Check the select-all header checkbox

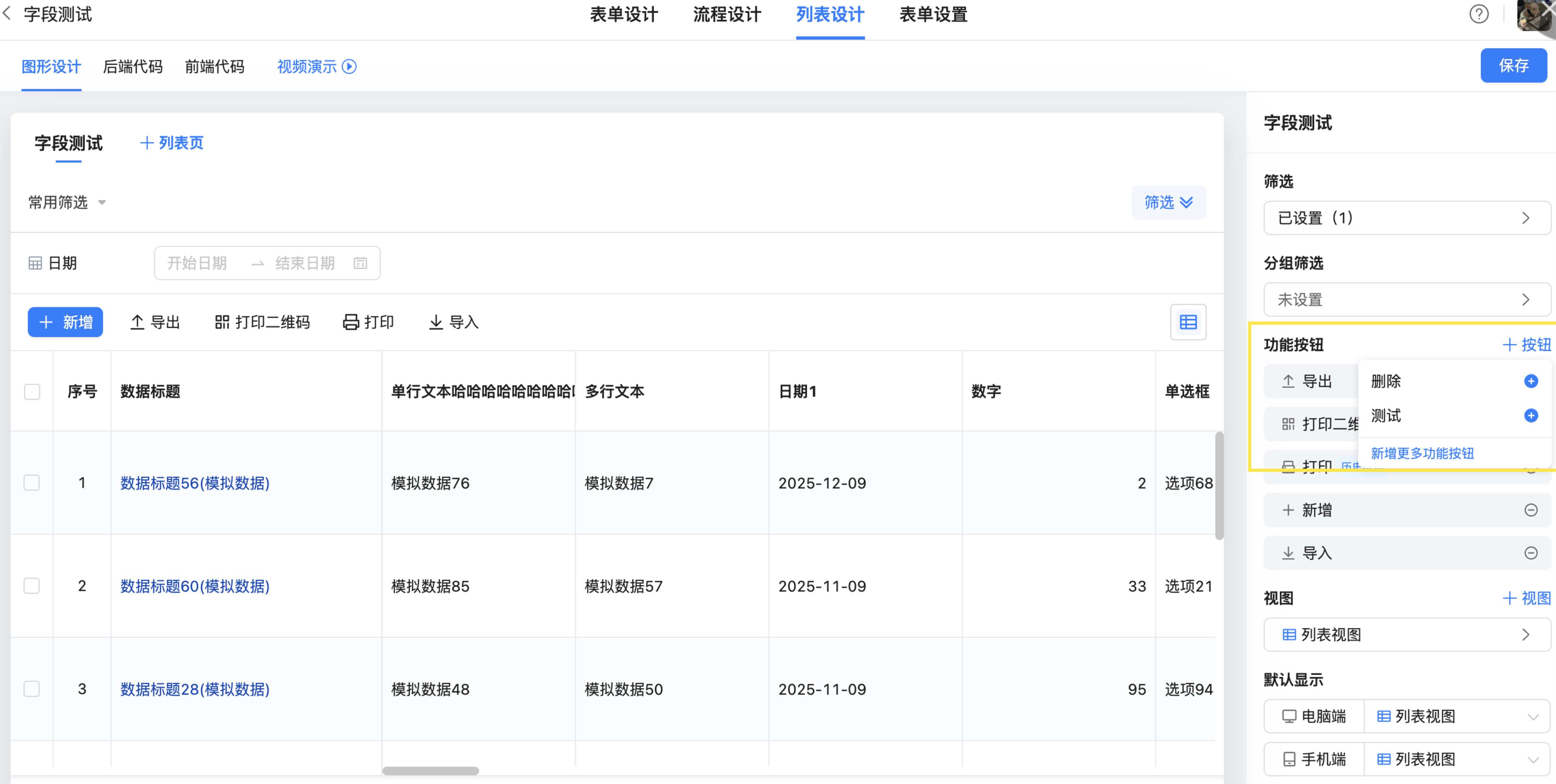32,392
